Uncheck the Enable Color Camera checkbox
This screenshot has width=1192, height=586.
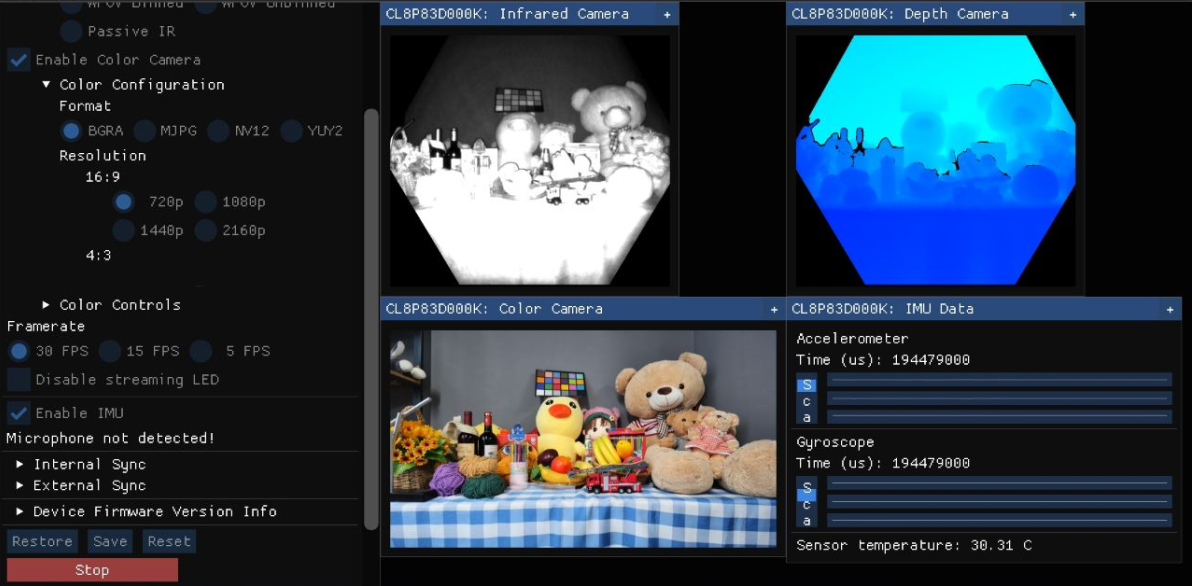(x=19, y=60)
